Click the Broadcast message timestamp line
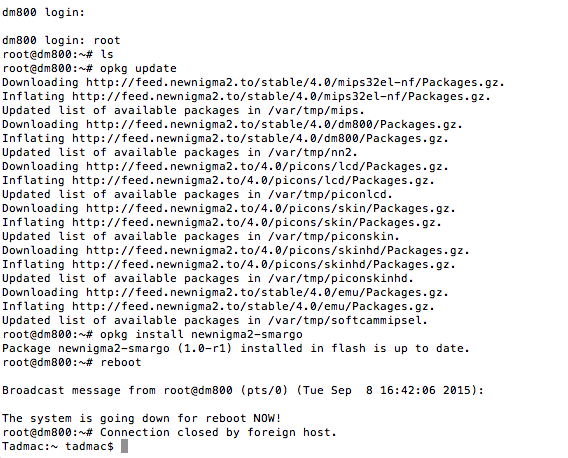The width and height of the screenshot is (568, 458). point(243,390)
